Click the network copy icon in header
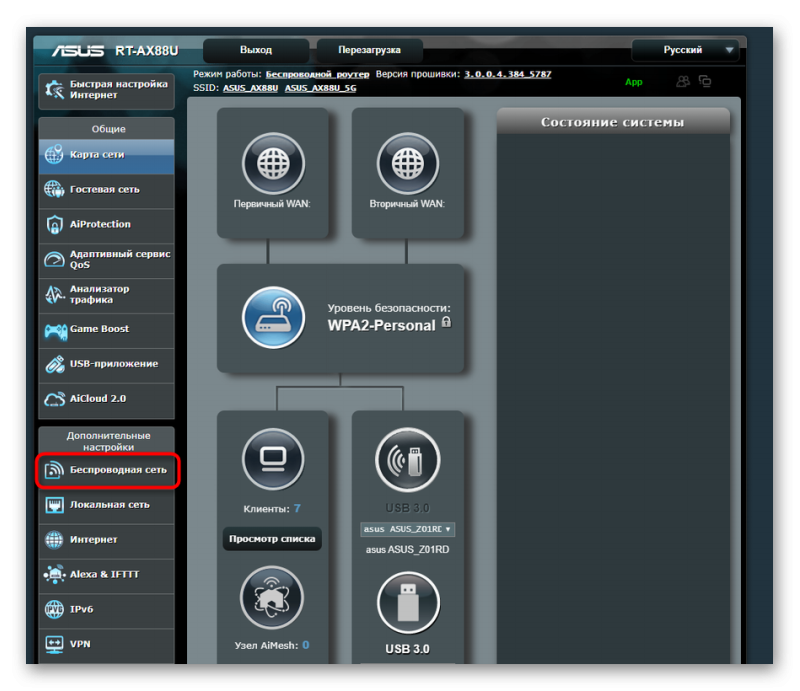The height and width of the screenshot is (691, 800). coord(705,81)
